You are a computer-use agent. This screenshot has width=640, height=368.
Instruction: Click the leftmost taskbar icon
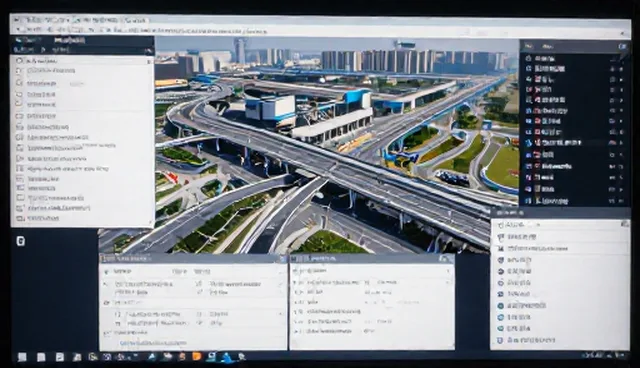coord(22,357)
